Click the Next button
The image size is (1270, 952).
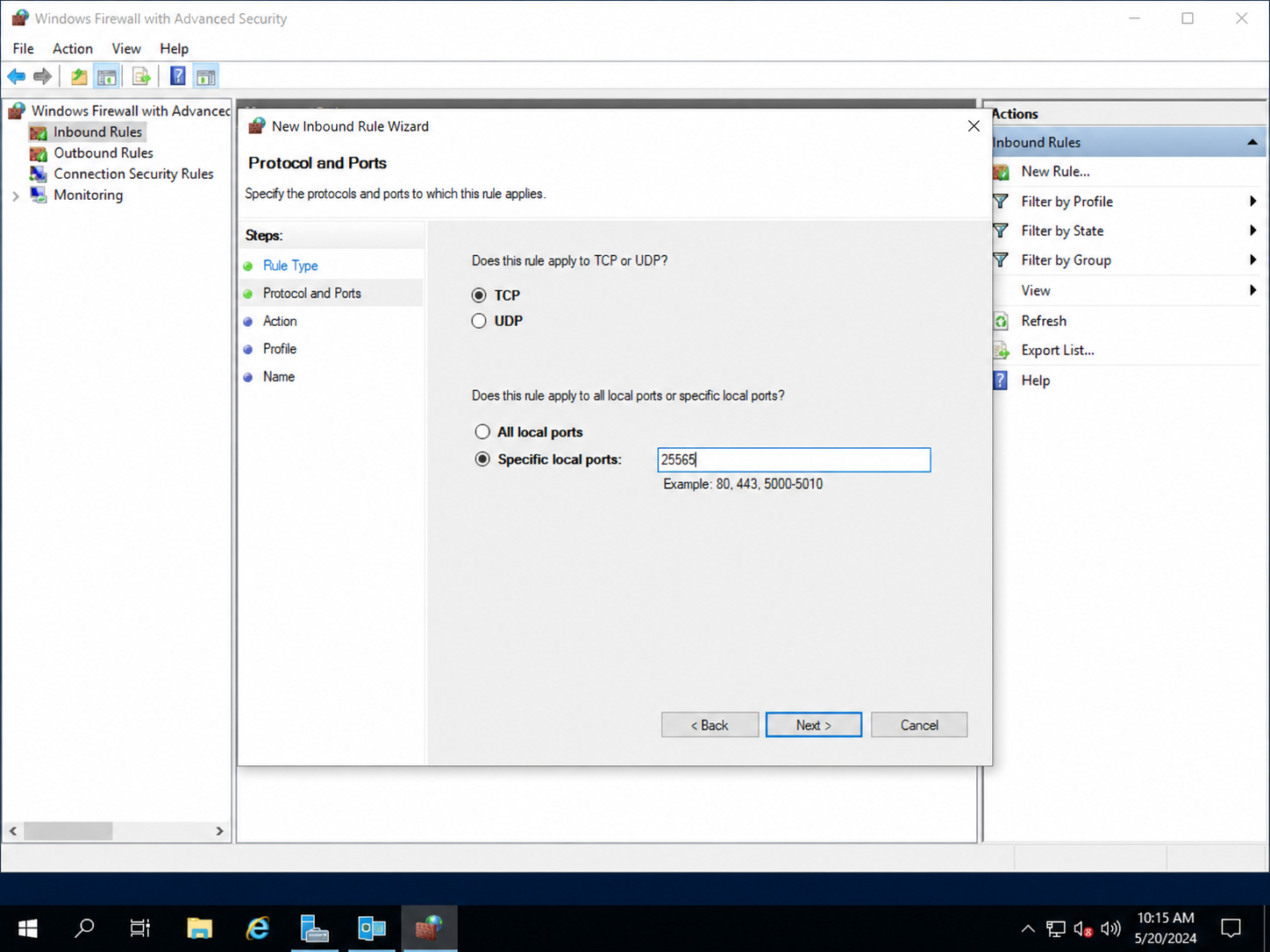coord(814,725)
